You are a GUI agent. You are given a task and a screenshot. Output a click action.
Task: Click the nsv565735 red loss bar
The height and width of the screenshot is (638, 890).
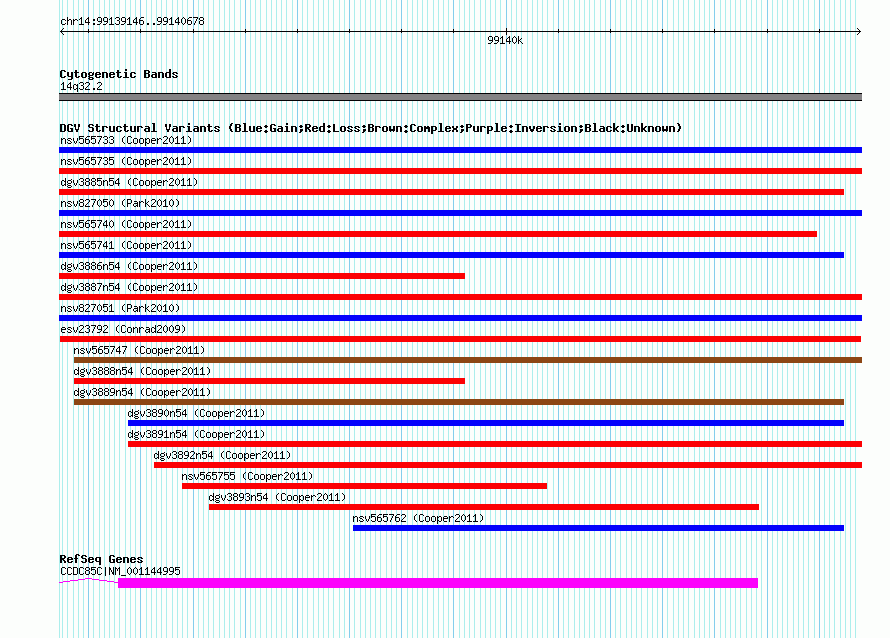point(460,171)
